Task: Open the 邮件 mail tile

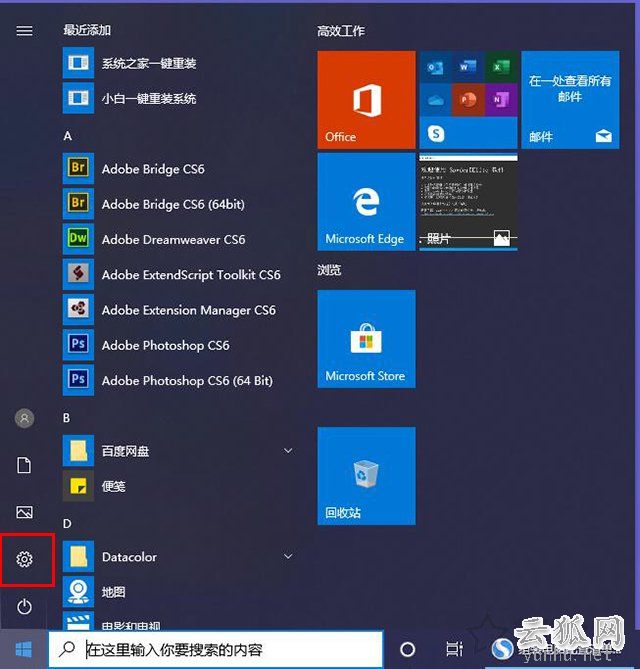Action: (x=570, y=99)
